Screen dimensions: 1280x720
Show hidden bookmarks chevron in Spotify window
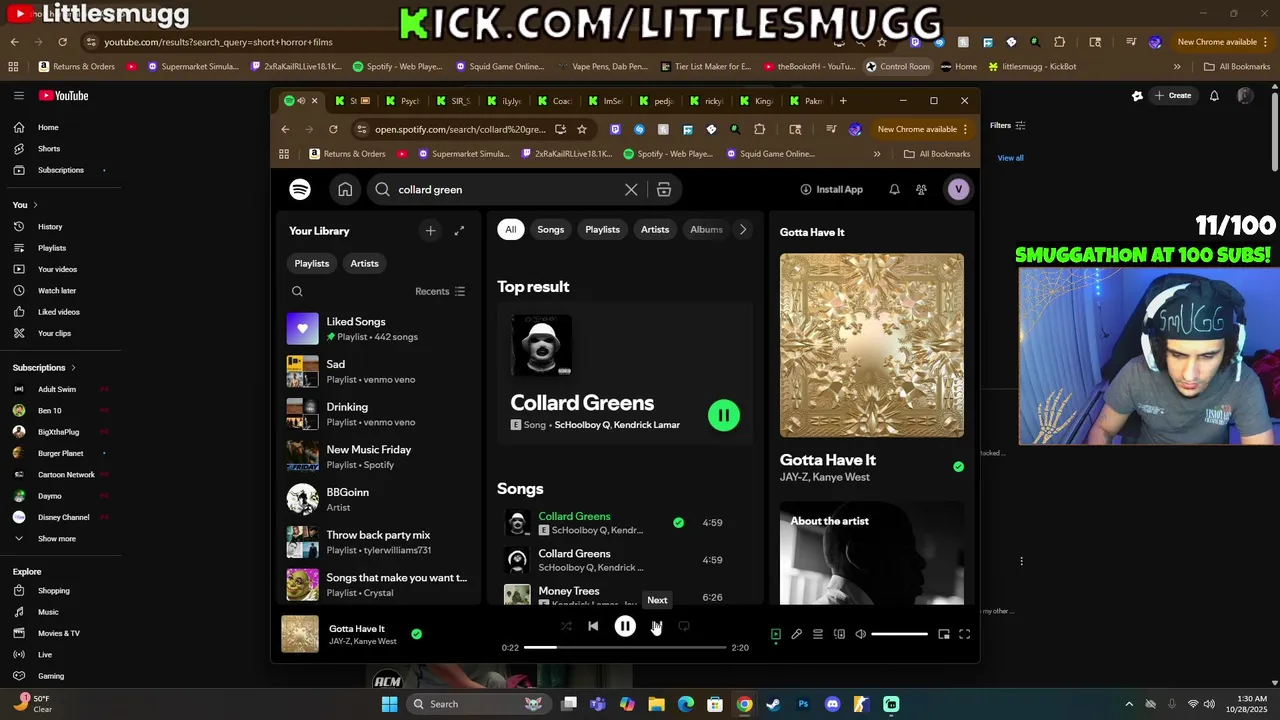point(877,154)
